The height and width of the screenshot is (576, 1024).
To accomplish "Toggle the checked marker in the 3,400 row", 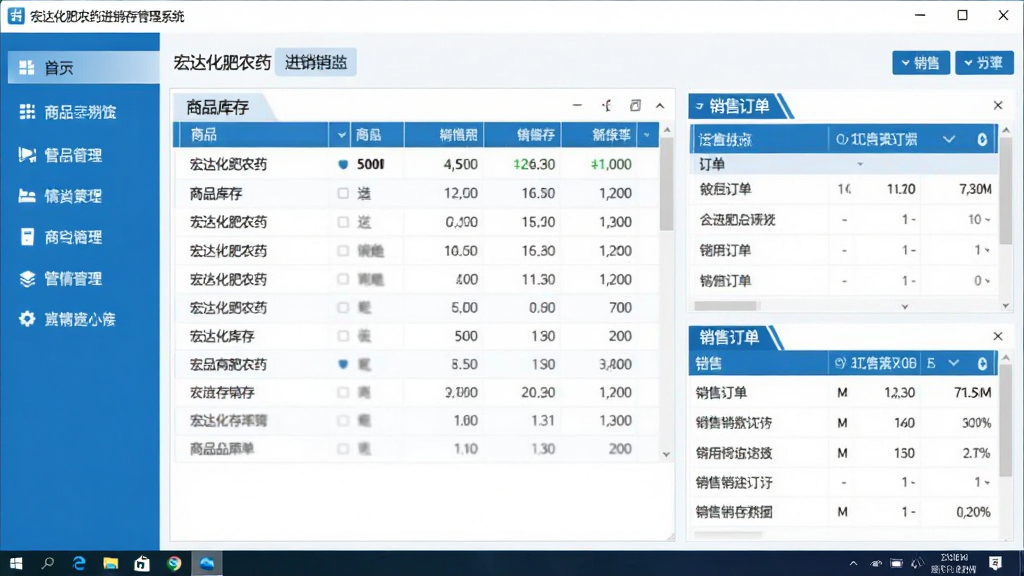I will click(x=343, y=364).
